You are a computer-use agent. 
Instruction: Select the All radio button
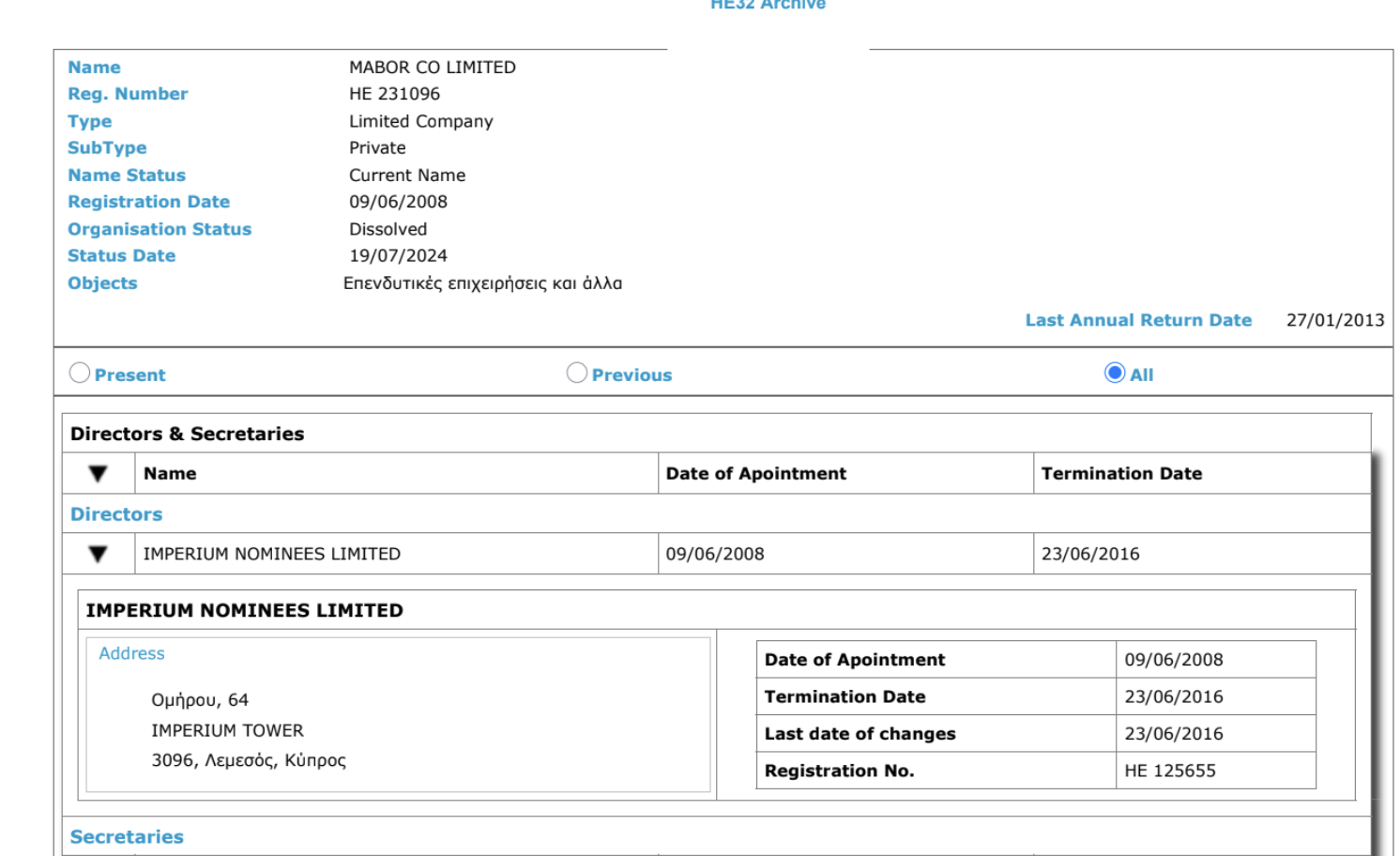tap(1115, 374)
